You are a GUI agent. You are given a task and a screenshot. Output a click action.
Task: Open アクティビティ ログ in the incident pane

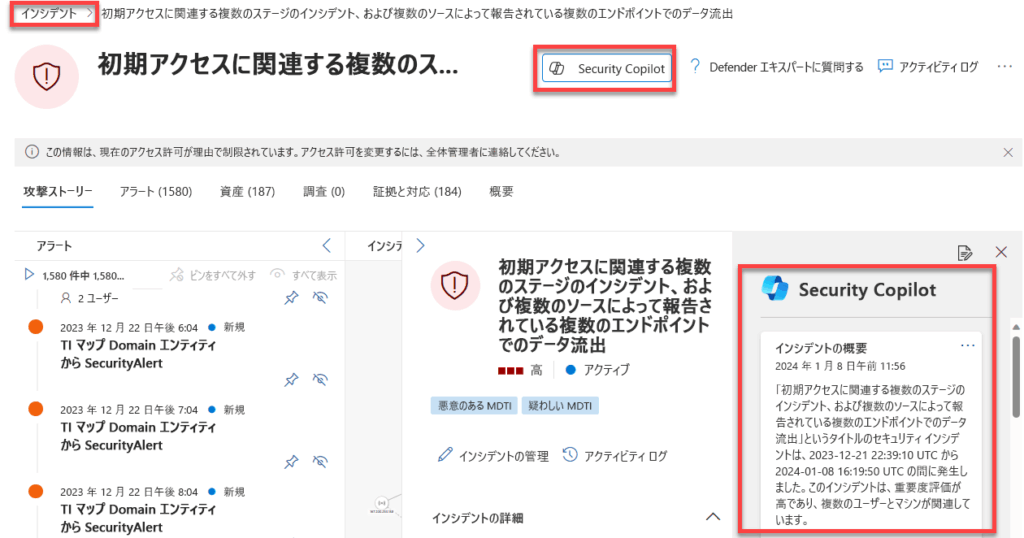pos(615,456)
